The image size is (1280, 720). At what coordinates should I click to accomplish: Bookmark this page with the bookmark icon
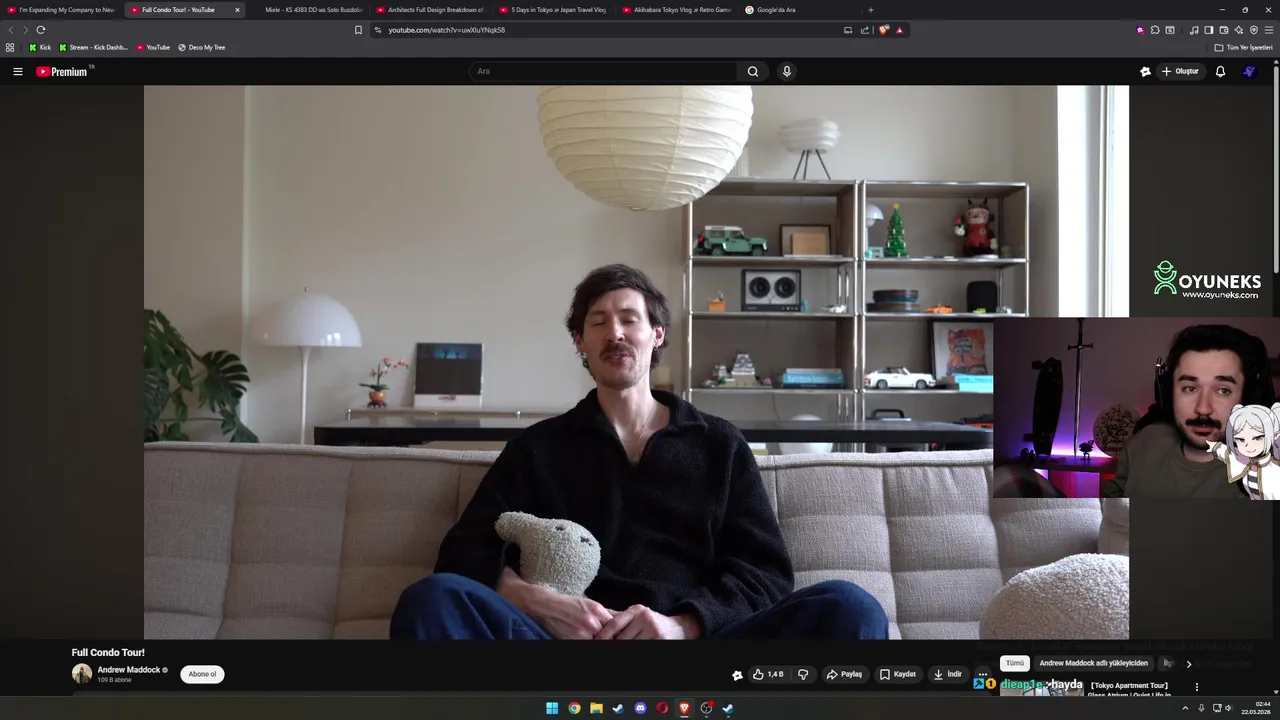(358, 30)
